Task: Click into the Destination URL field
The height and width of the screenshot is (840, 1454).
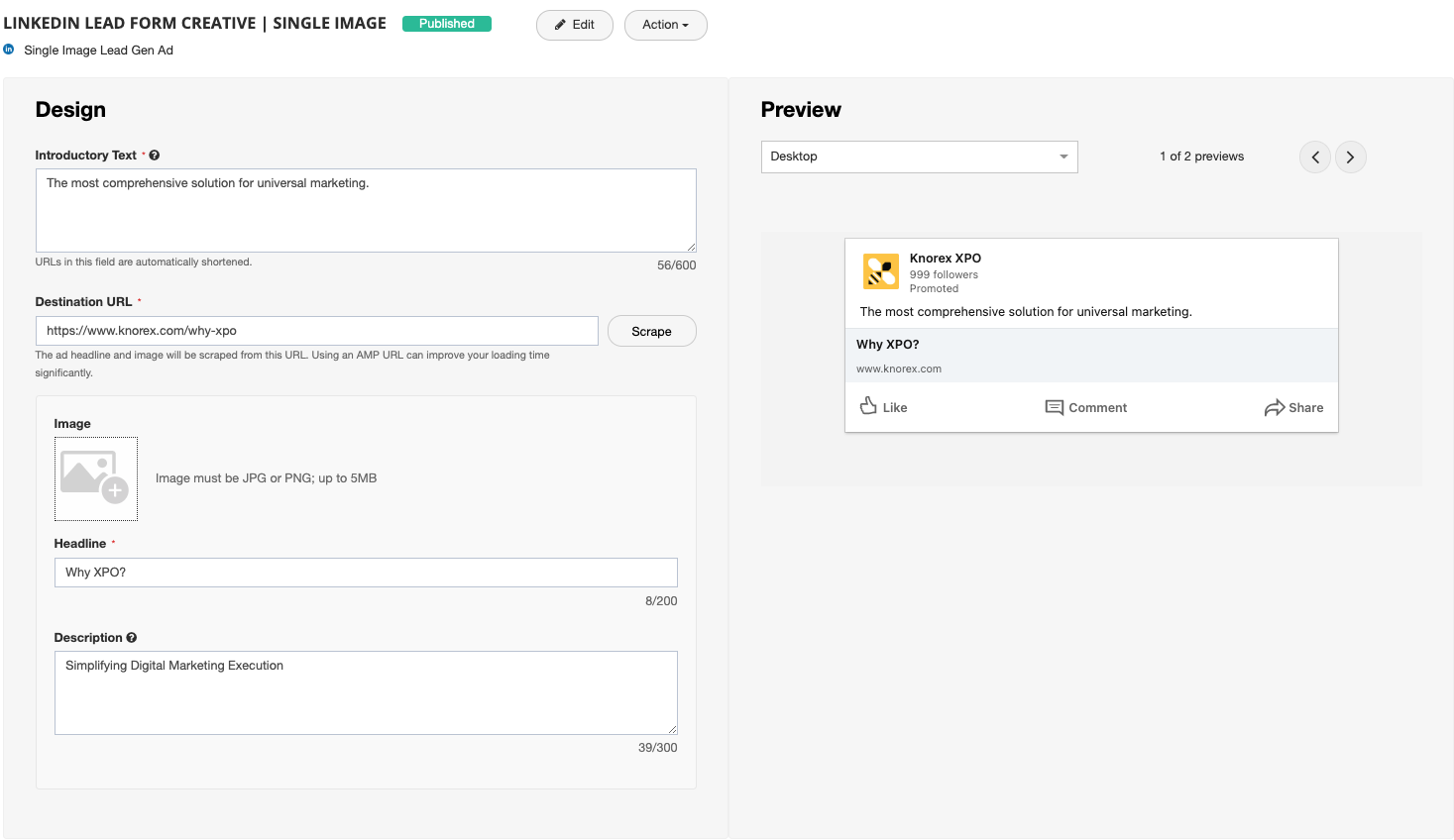Action: coord(316,331)
